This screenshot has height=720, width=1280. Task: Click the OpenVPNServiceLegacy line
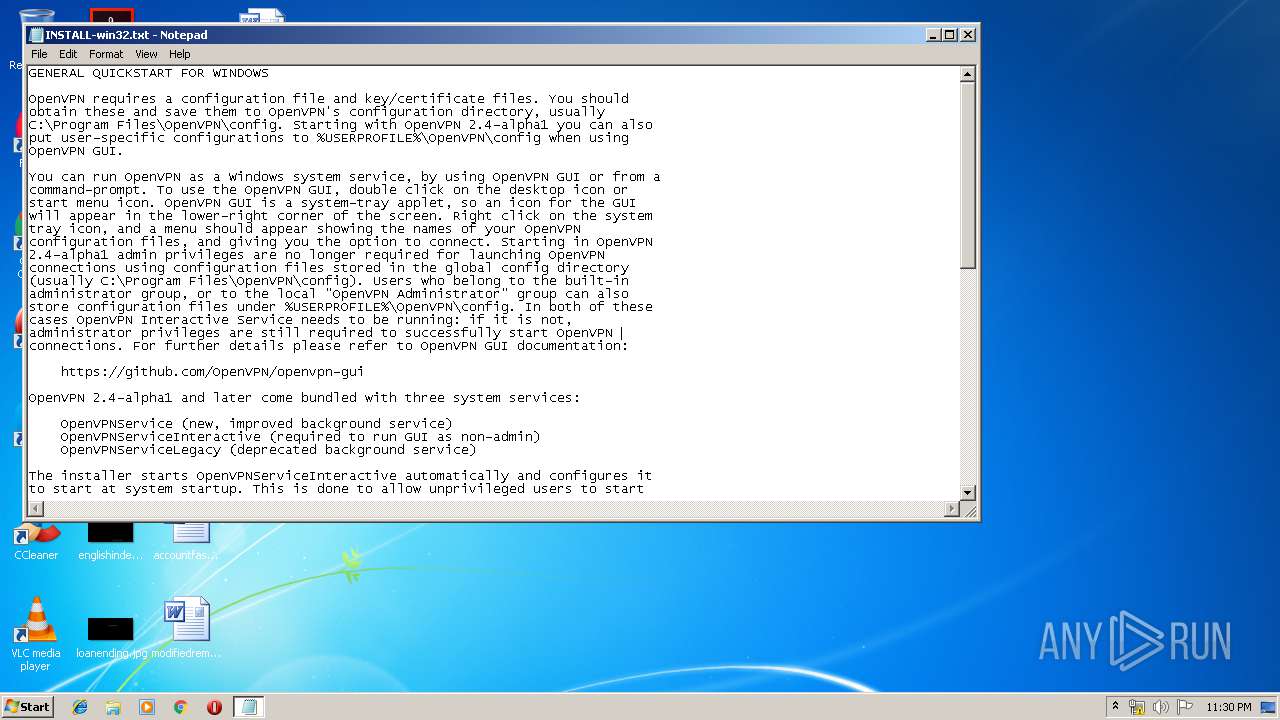coord(268,450)
